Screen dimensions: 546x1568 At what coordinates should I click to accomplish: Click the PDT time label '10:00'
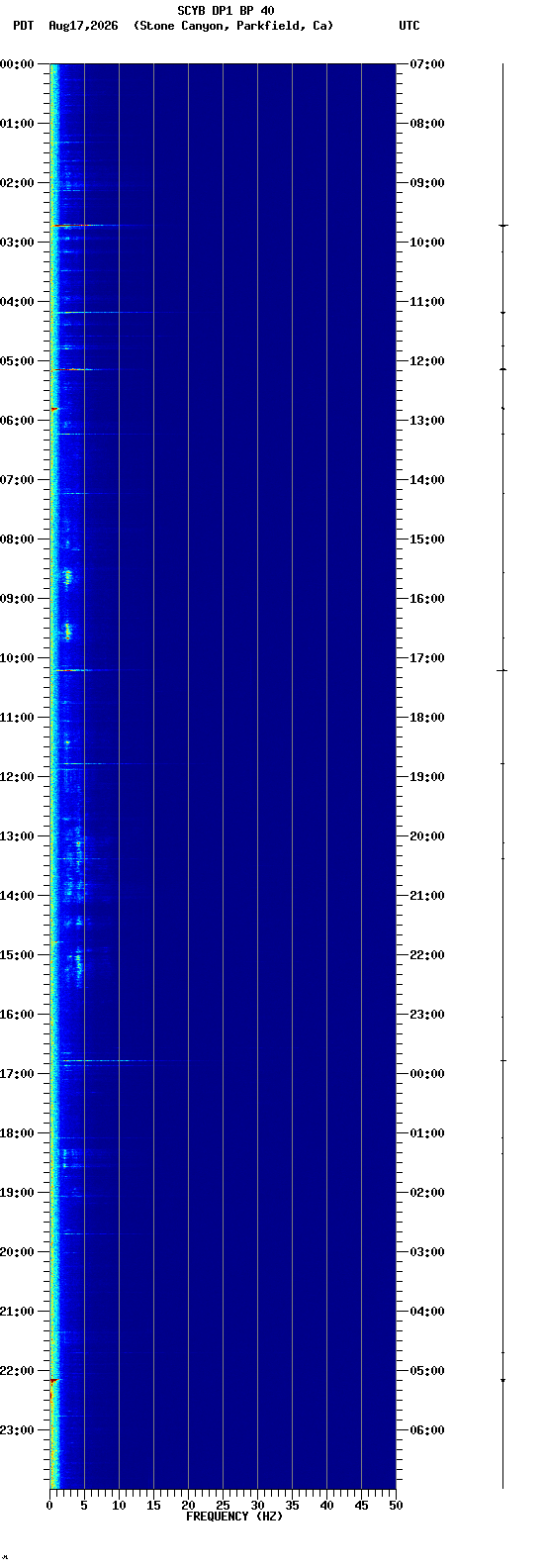tap(18, 658)
